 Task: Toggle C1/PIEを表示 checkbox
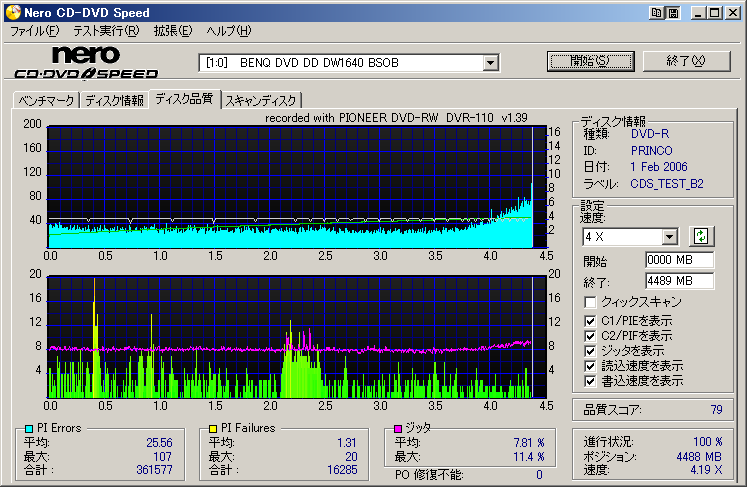tap(590, 321)
